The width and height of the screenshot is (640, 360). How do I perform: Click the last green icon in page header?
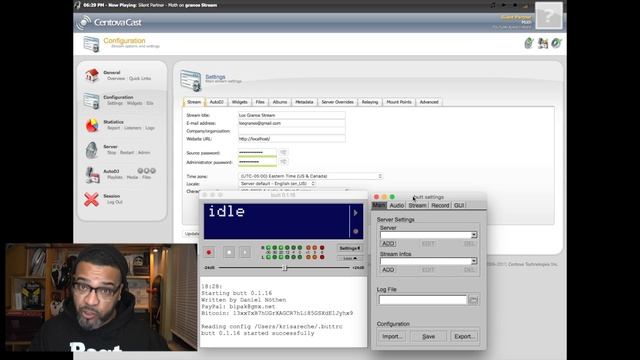556,43
